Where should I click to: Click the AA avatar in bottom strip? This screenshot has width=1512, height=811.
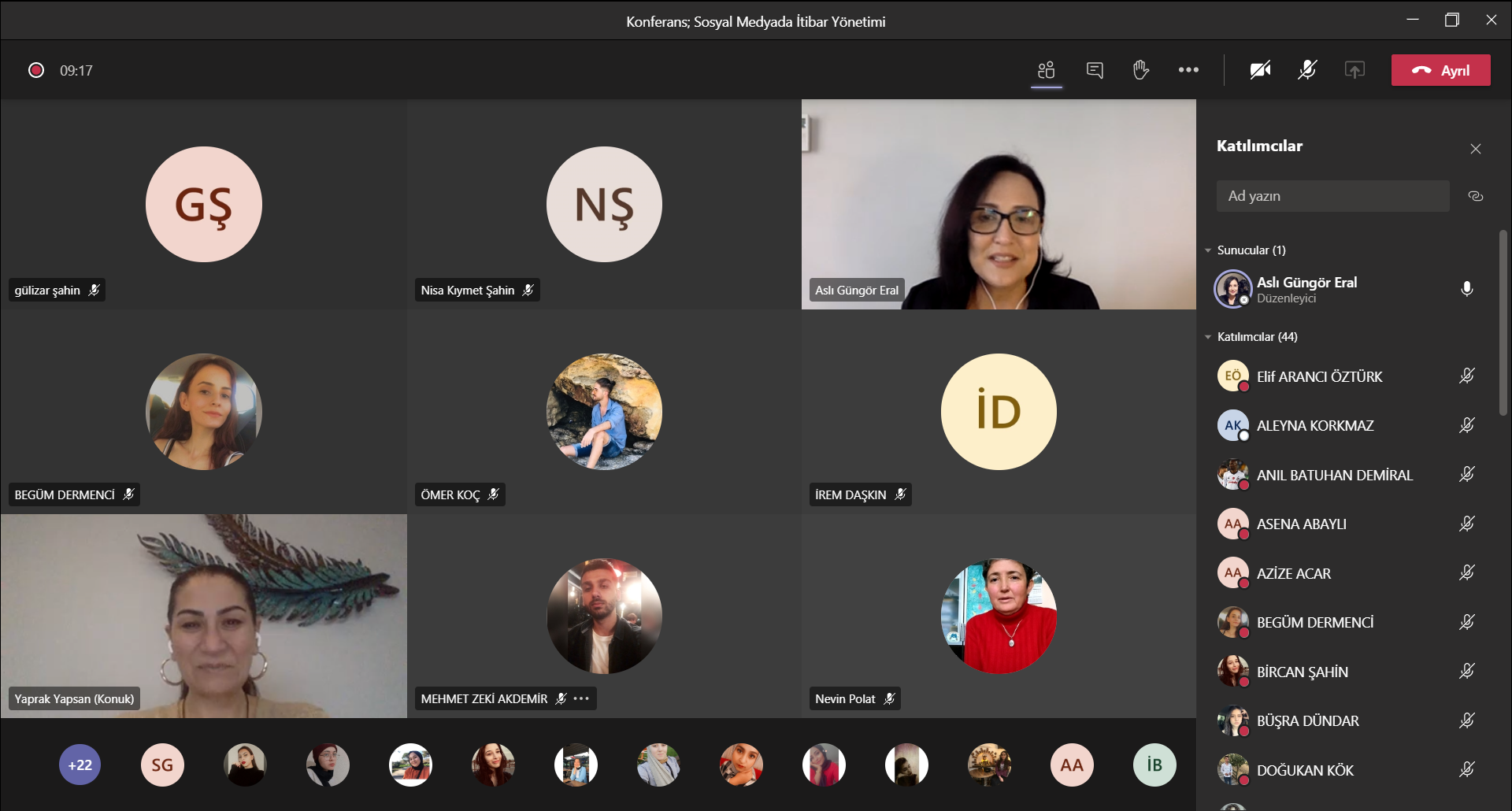1072,765
